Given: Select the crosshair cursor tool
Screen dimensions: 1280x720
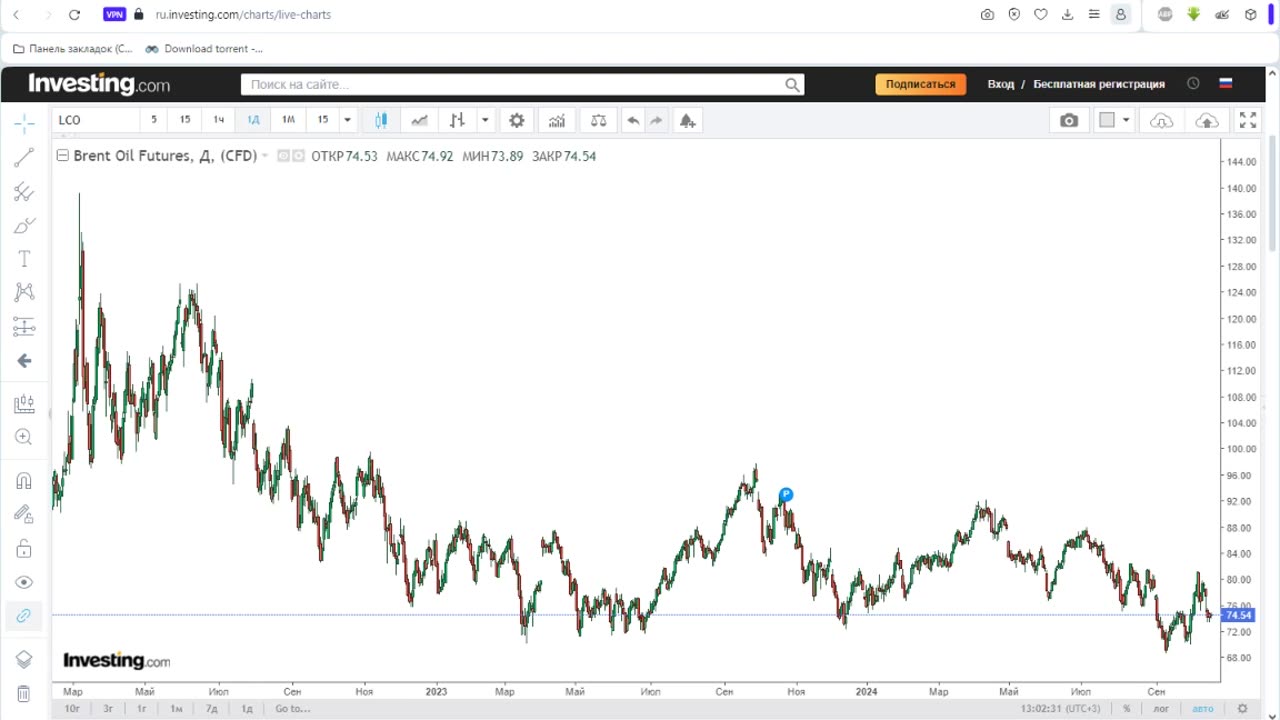Looking at the screenshot, I should pos(24,124).
